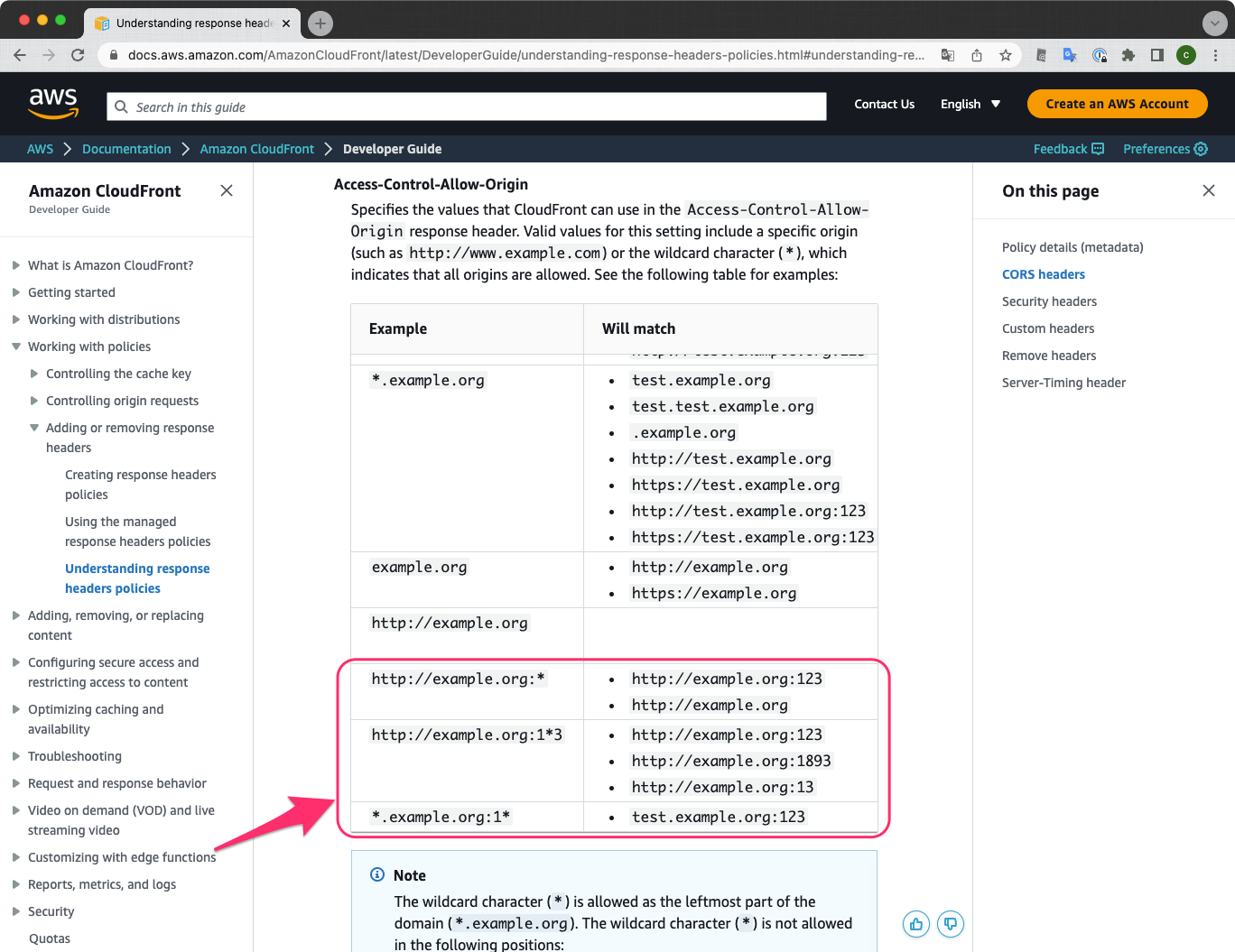Open the share icon in the toolbar
1235x952 pixels.
[976, 54]
